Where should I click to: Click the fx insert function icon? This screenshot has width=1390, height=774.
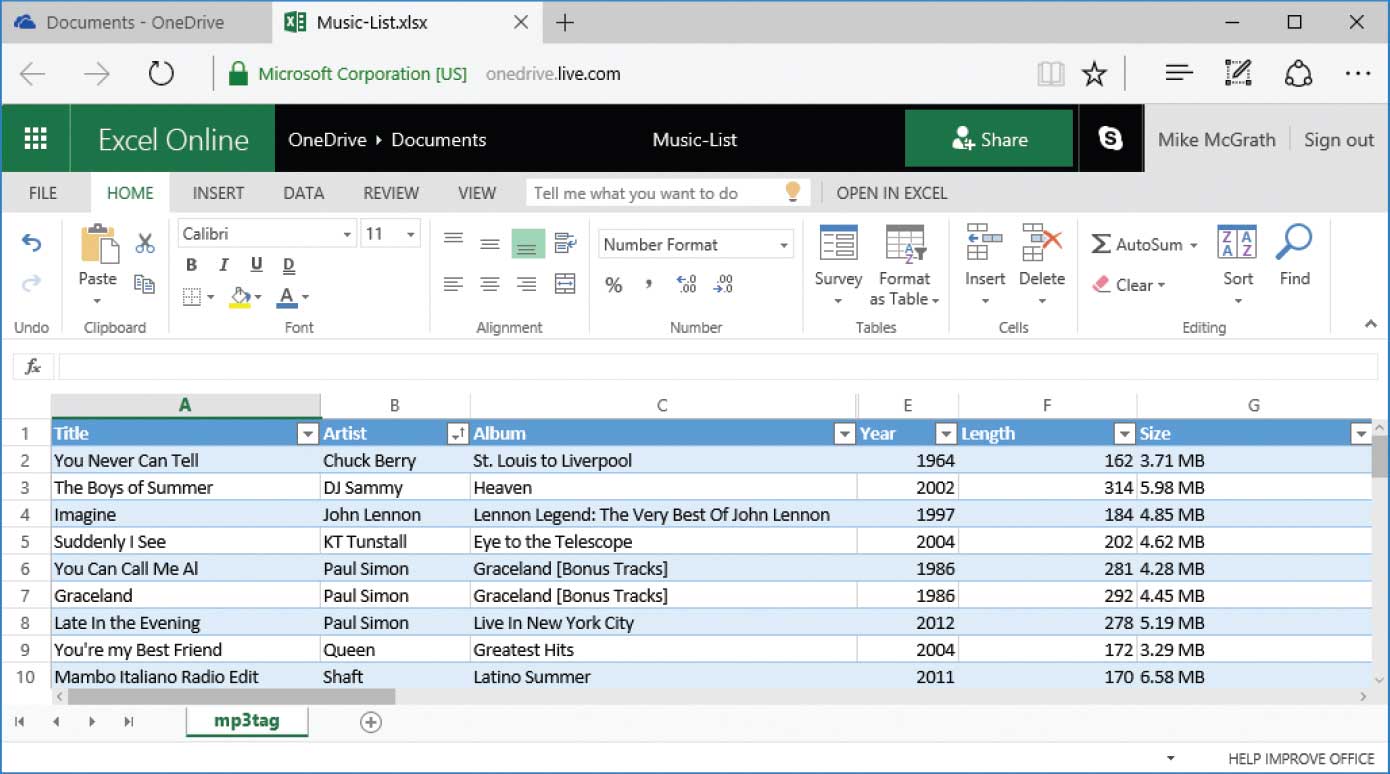pos(33,367)
